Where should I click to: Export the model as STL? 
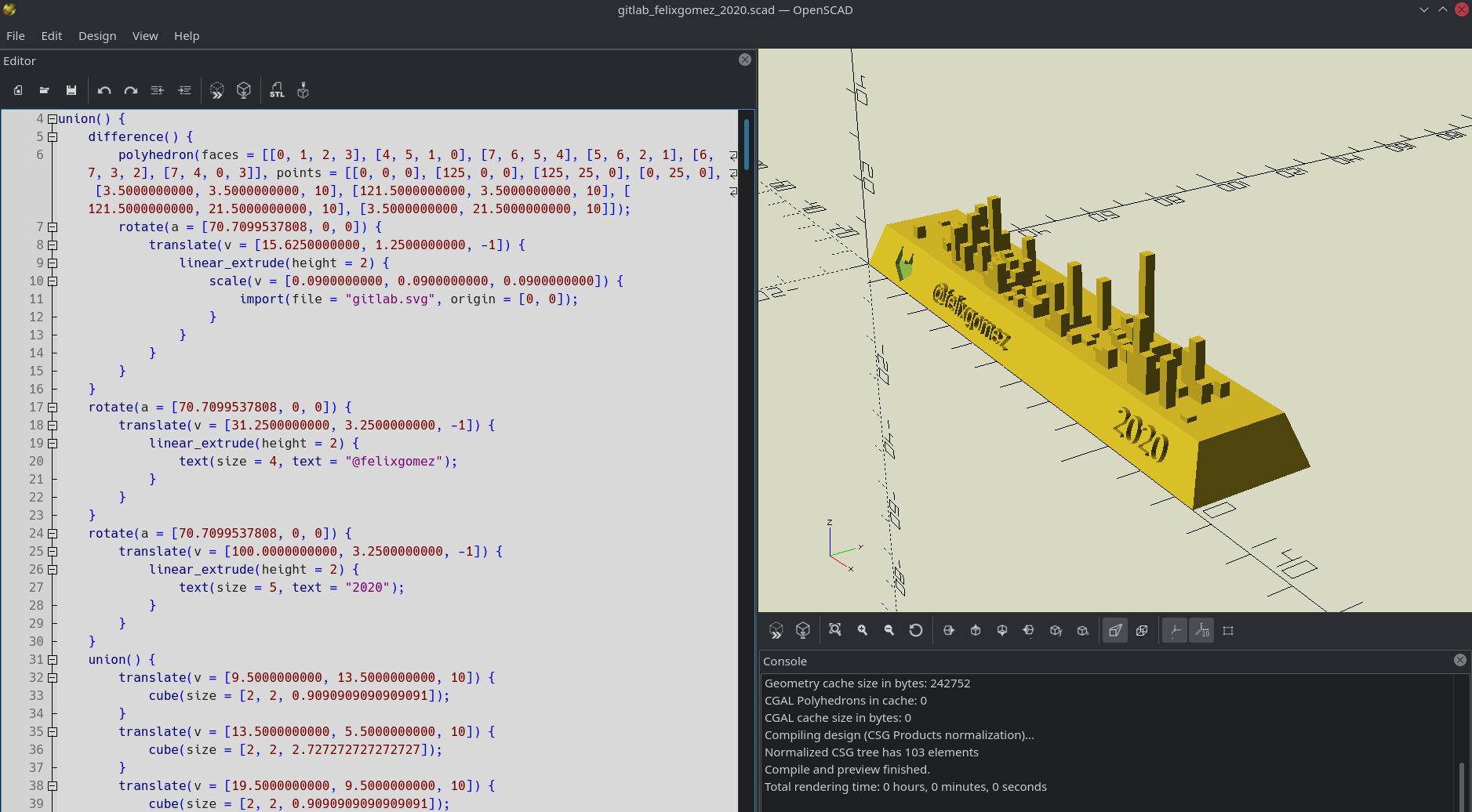277,90
